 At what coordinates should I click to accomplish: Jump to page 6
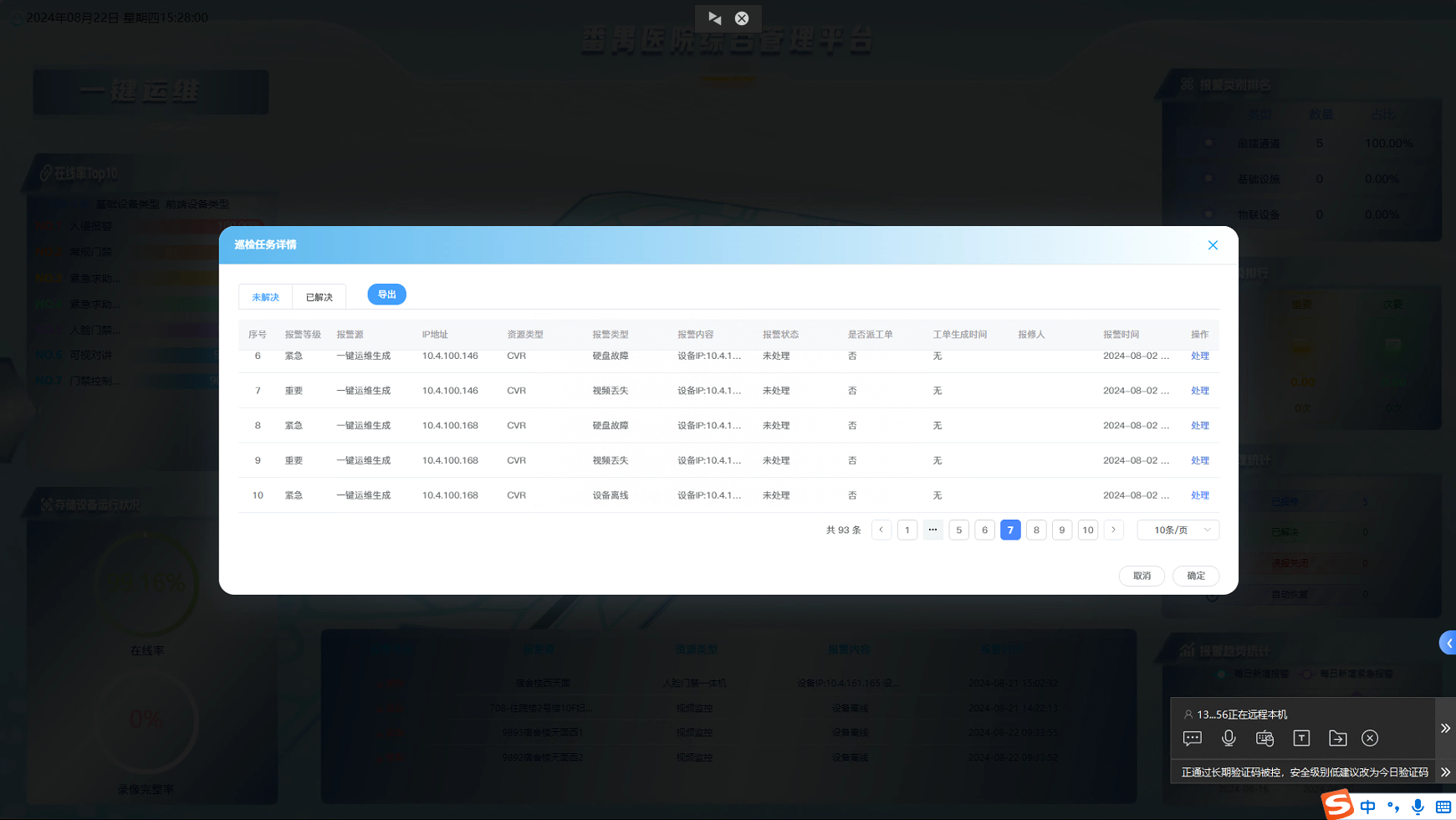pyautogui.click(x=984, y=530)
